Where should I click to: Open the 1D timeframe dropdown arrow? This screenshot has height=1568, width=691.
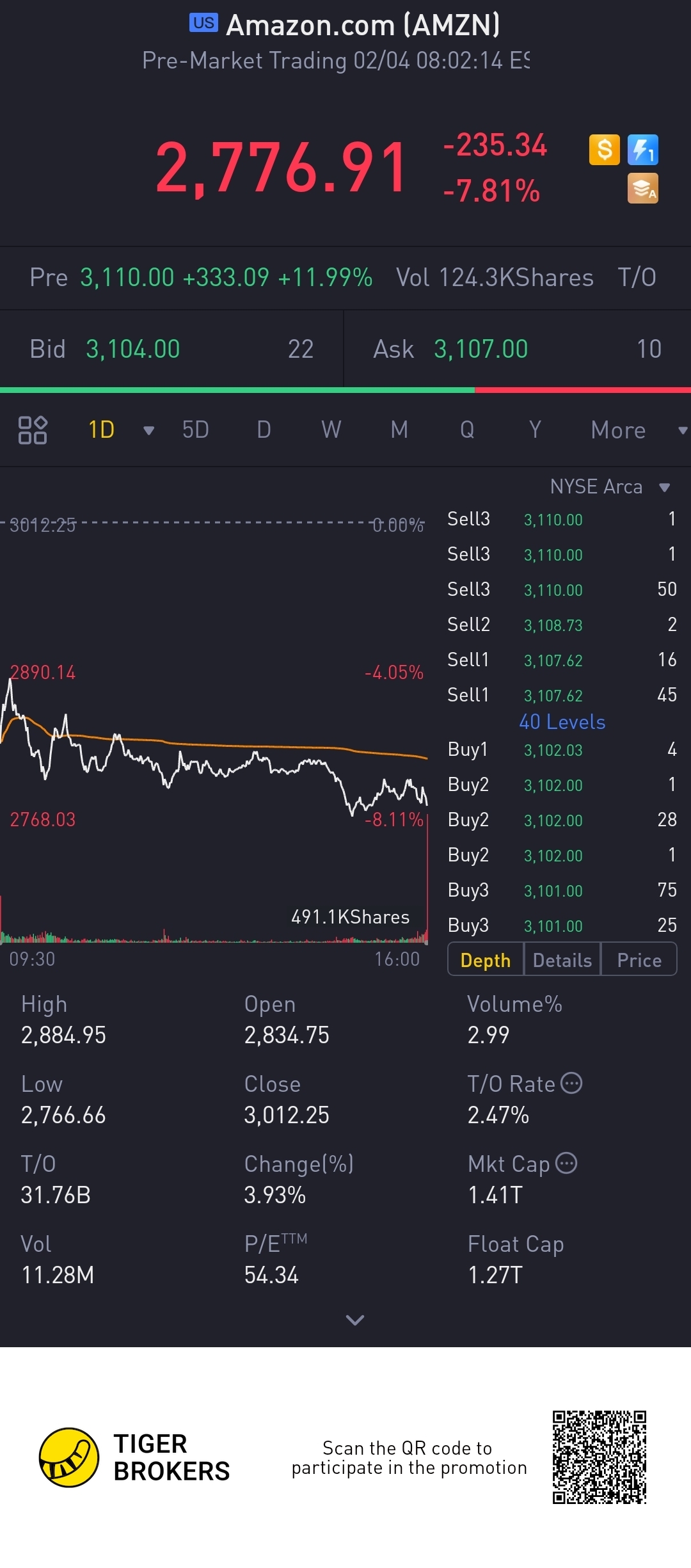[148, 431]
